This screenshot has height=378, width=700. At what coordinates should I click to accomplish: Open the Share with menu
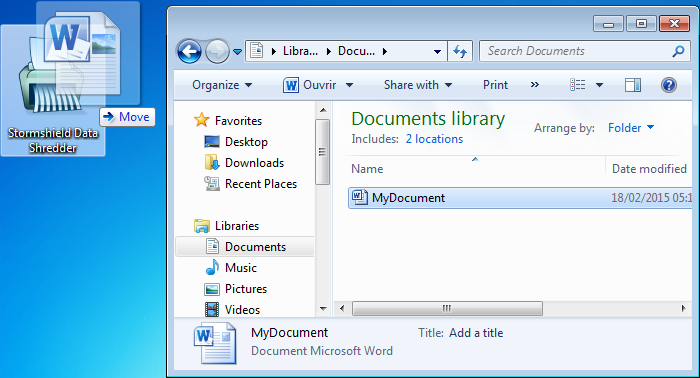(418, 85)
